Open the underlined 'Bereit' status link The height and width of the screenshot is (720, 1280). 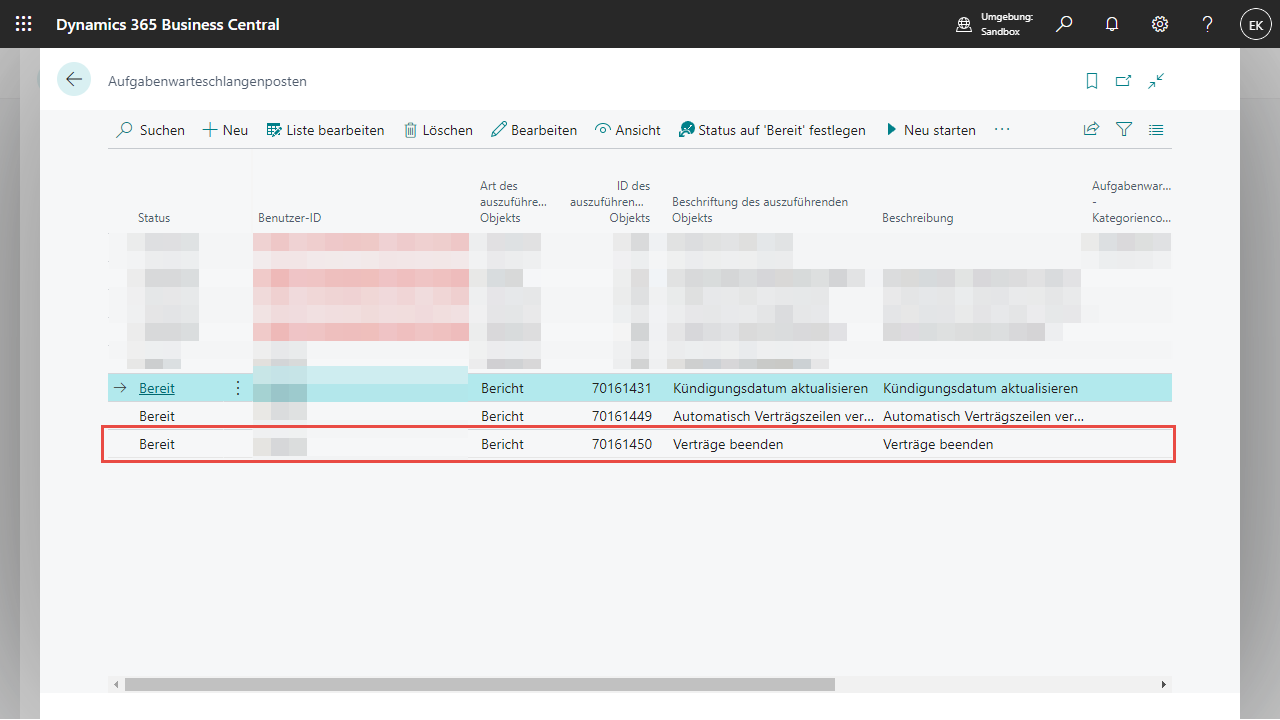(x=156, y=388)
